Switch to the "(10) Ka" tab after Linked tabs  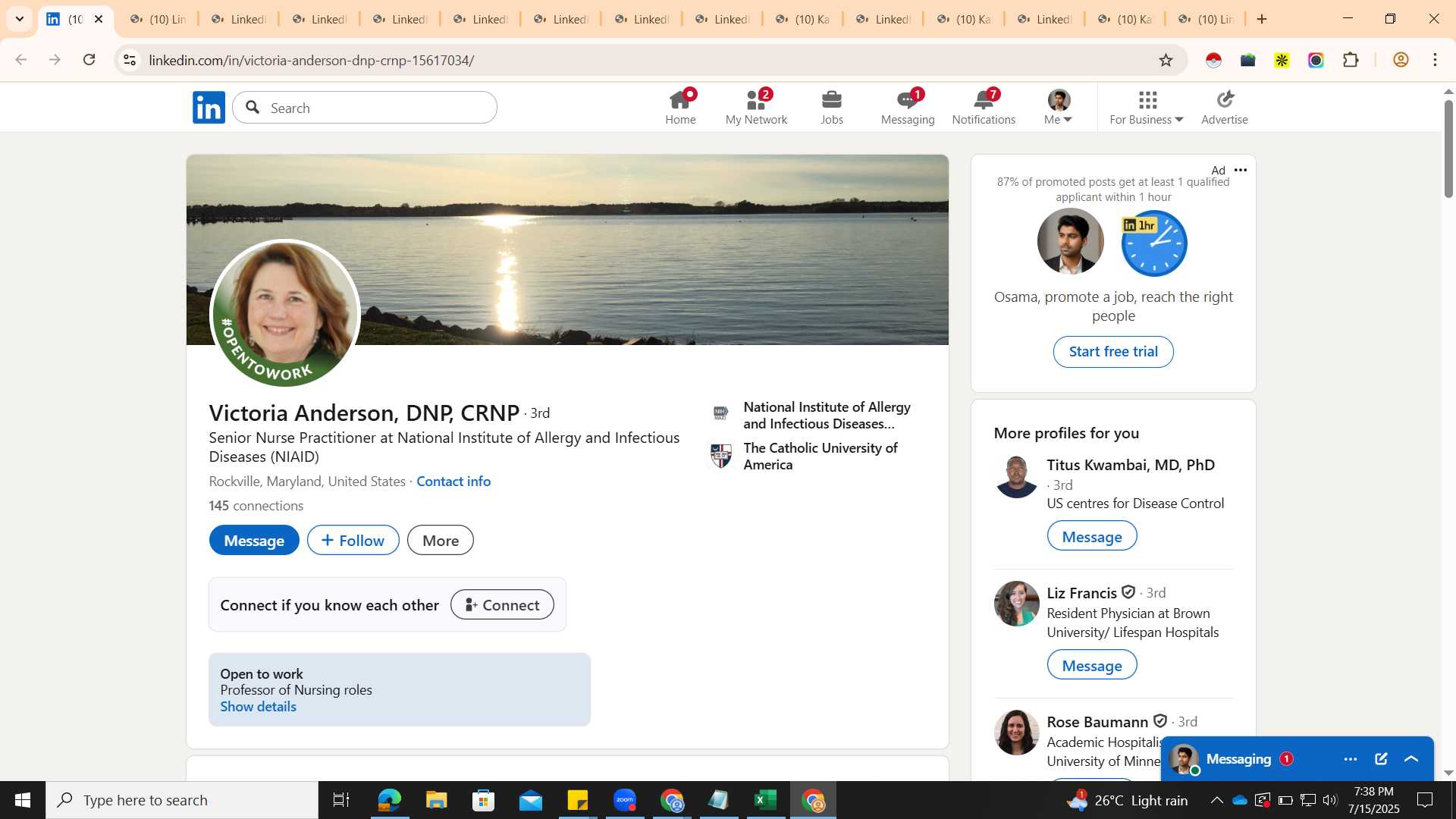pos(803,19)
